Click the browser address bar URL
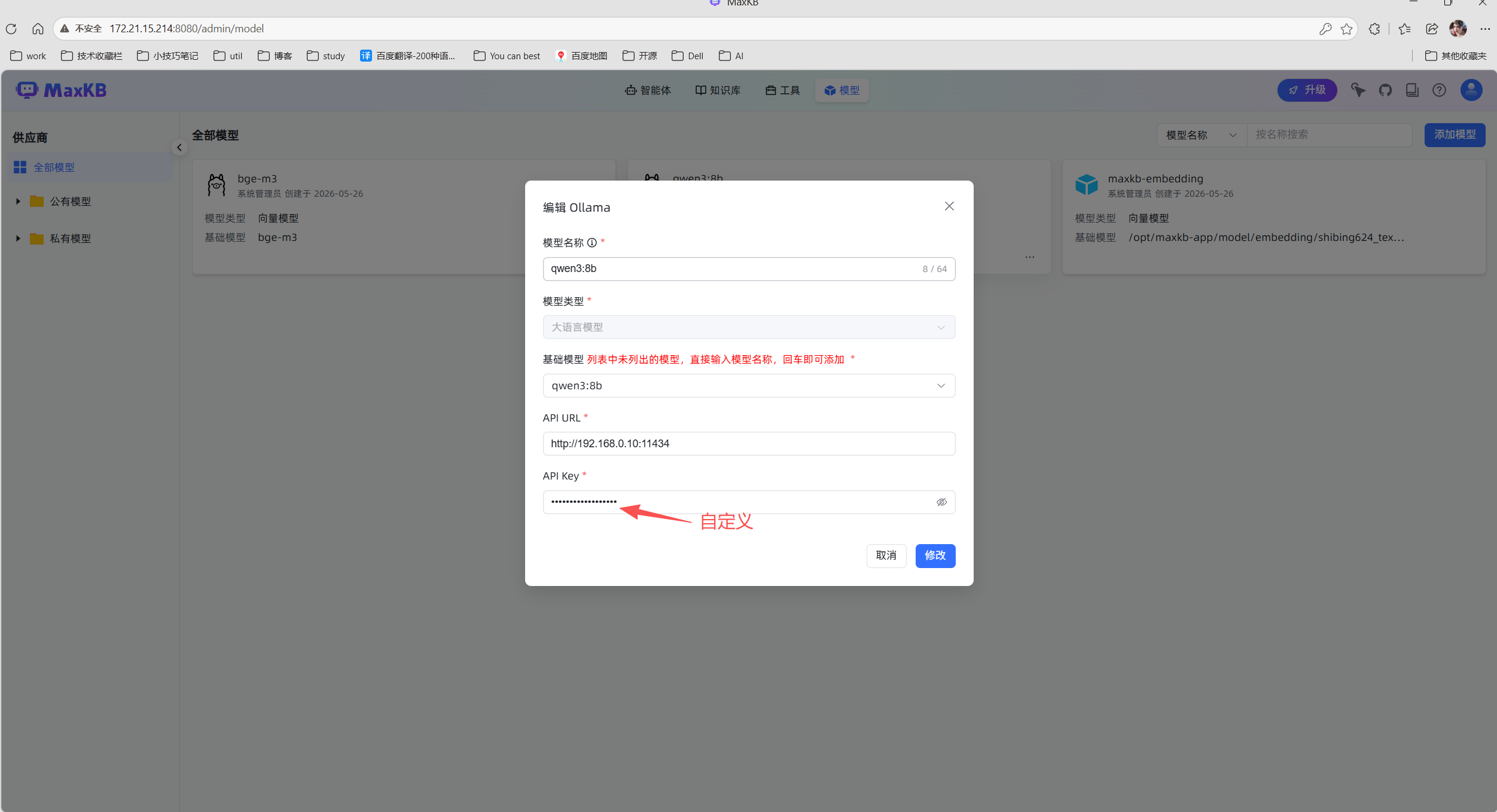 pyautogui.click(x=187, y=29)
